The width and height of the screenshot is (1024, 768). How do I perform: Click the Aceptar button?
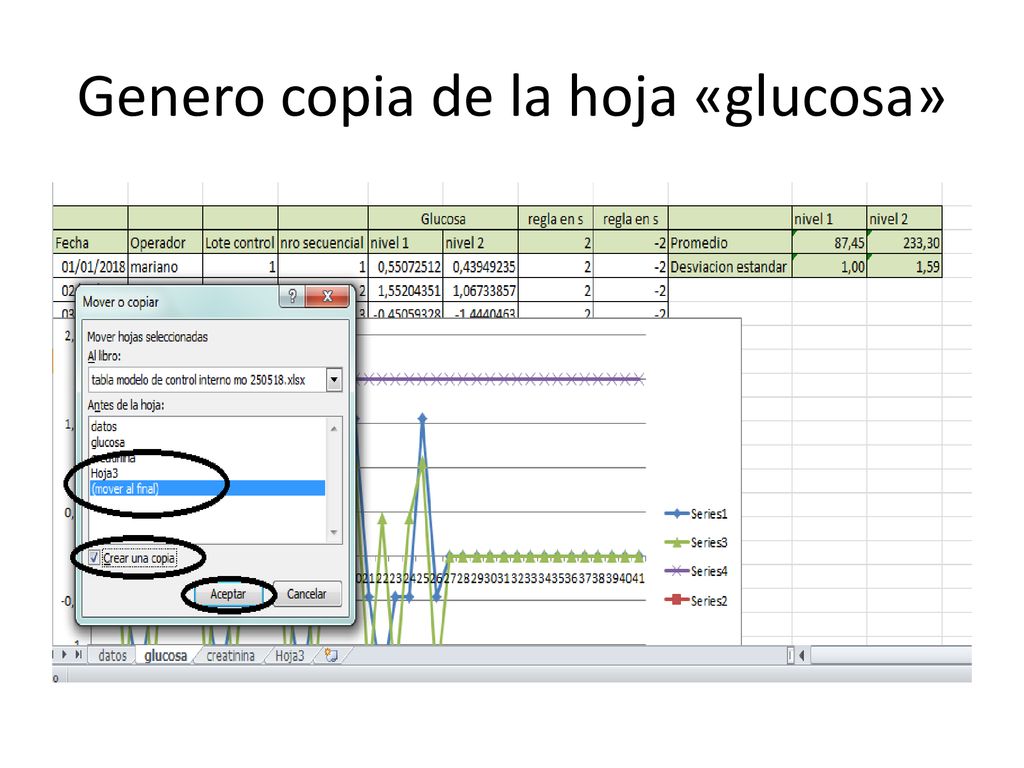pos(228,594)
